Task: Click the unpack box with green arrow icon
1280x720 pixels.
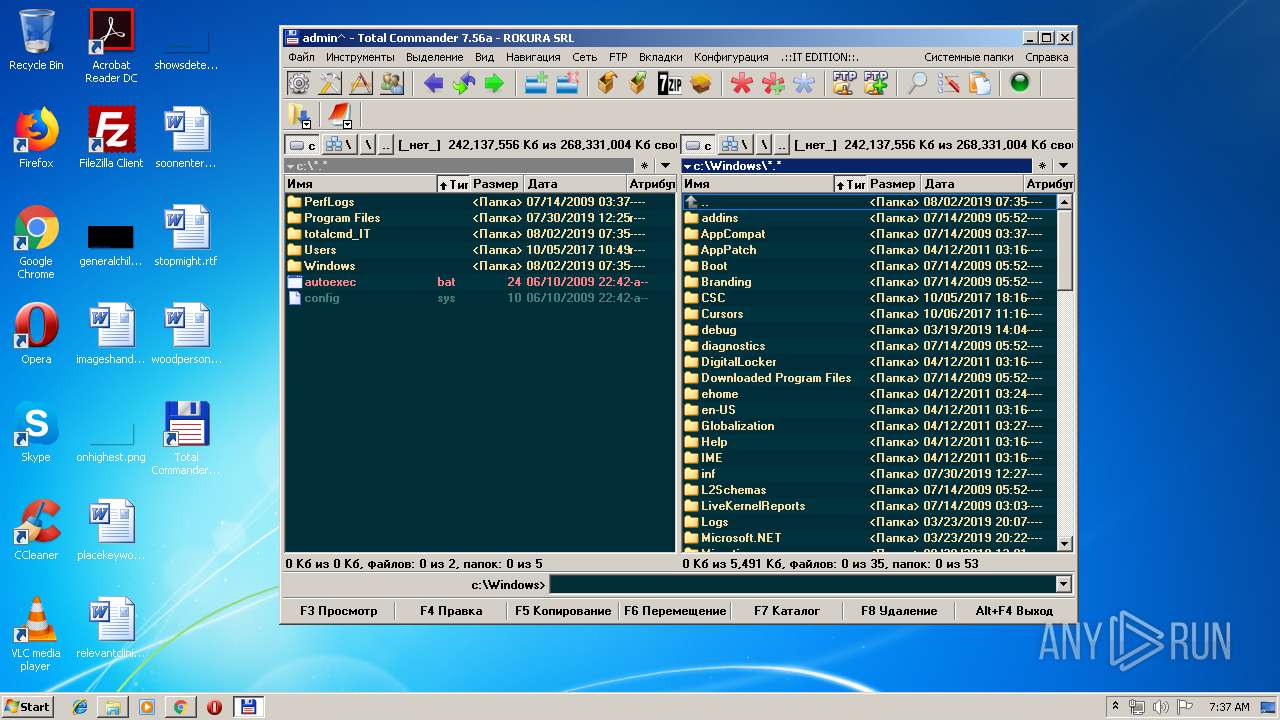Action: coord(638,83)
